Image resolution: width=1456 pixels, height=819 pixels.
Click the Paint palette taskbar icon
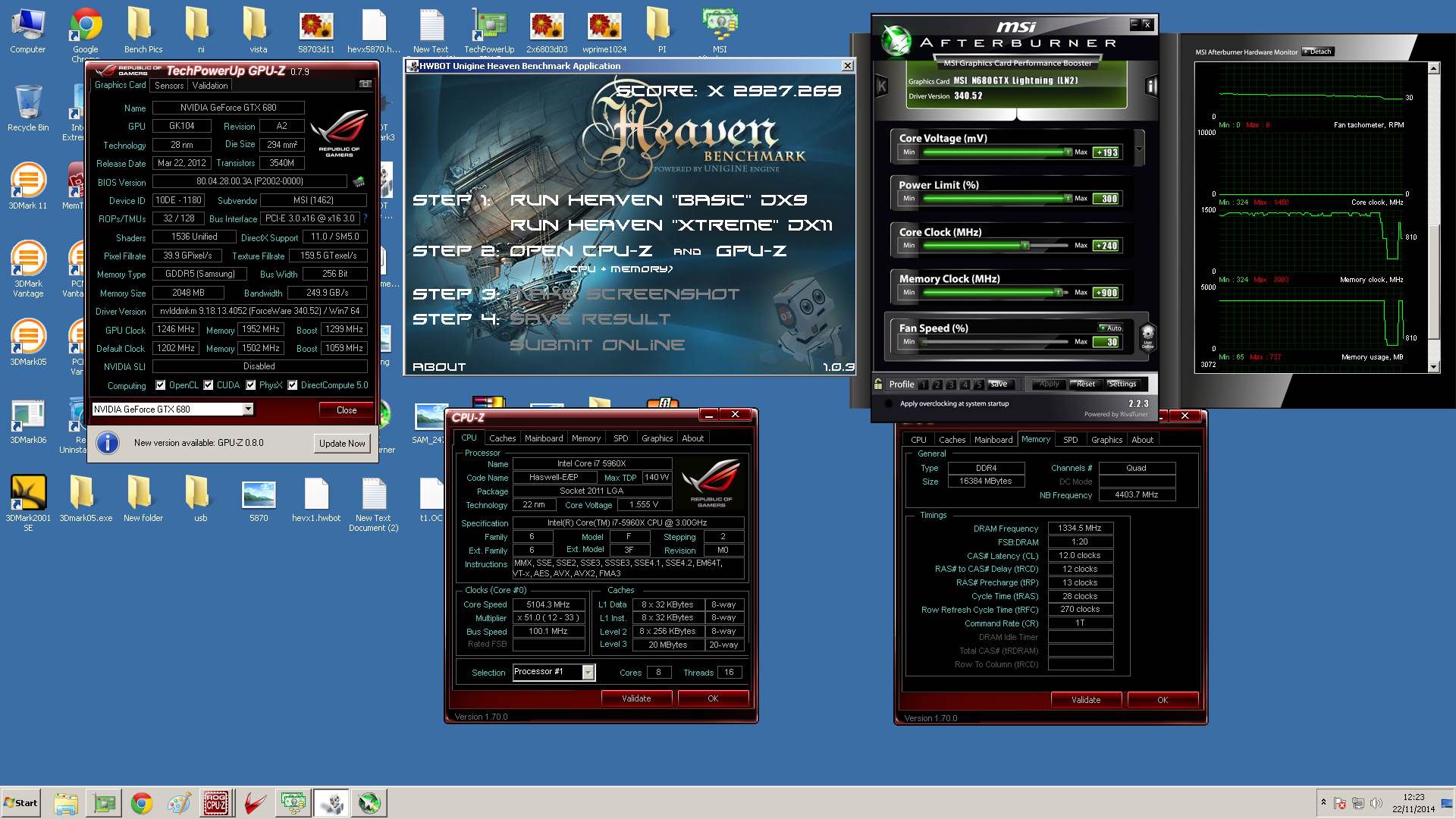179,803
